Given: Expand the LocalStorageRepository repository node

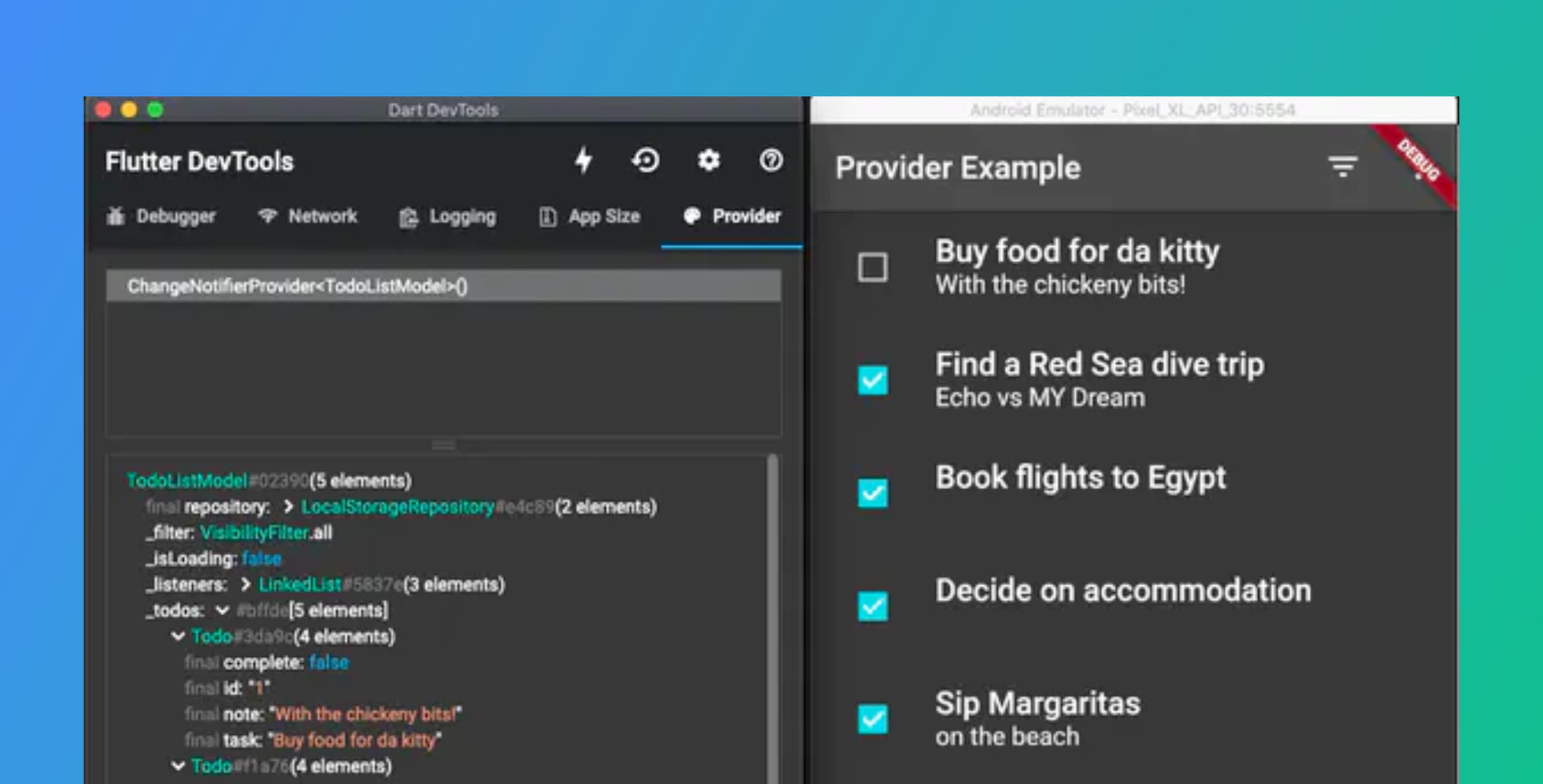Looking at the screenshot, I should coord(288,507).
